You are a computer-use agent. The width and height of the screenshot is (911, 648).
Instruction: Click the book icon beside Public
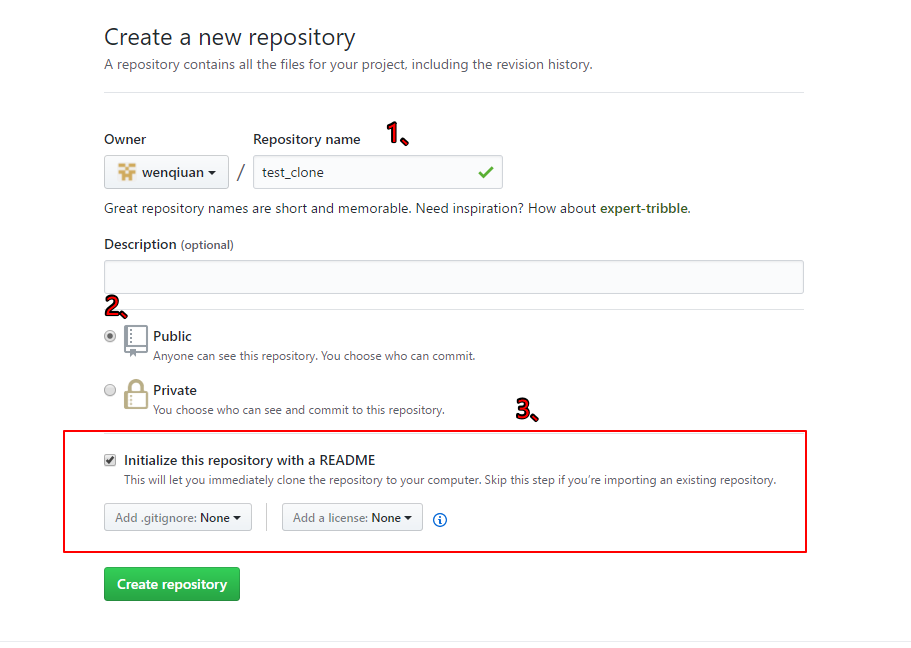pyautogui.click(x=136, y=340)
